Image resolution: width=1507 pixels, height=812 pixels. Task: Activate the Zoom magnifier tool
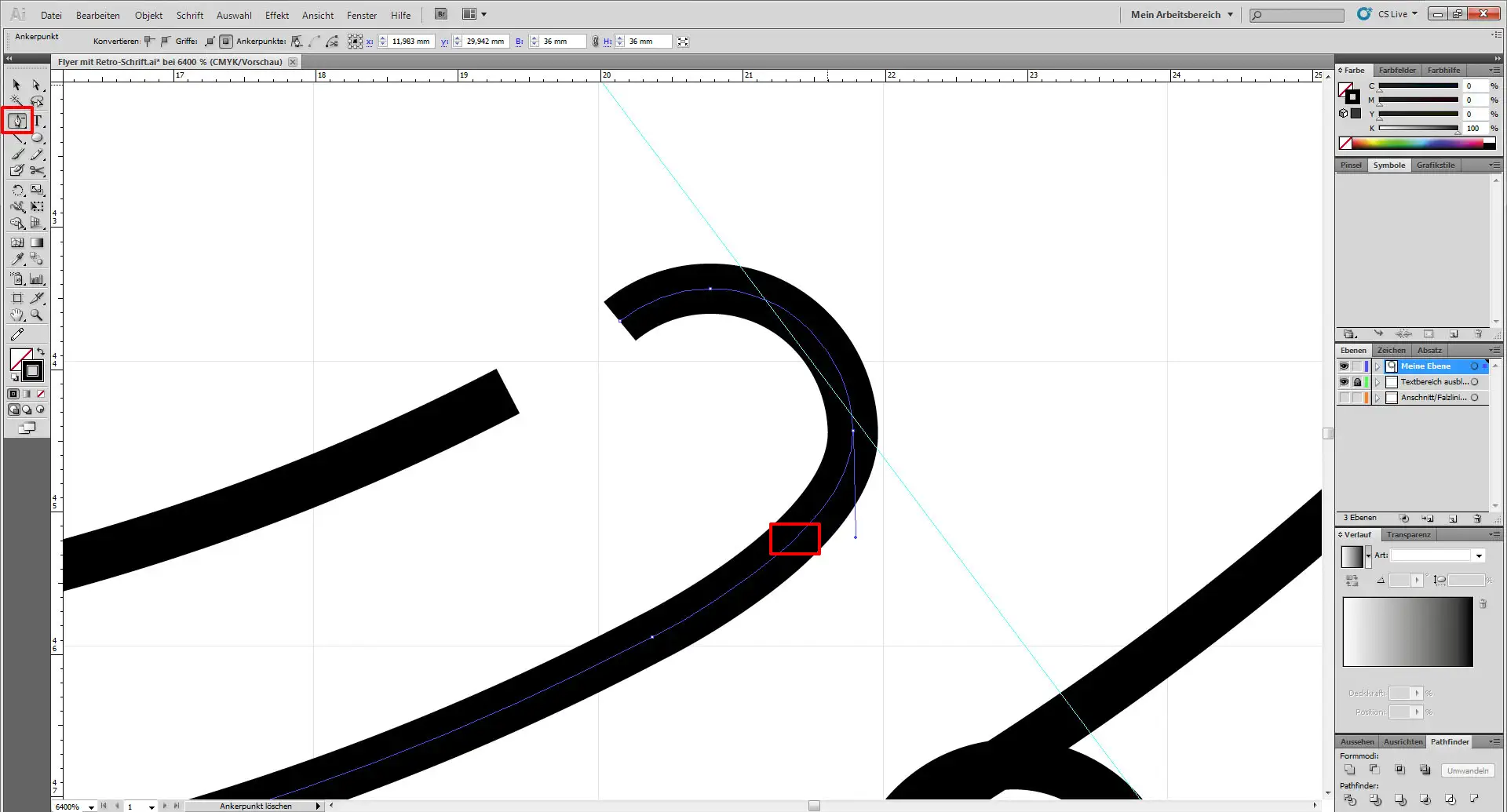point(37,315)
